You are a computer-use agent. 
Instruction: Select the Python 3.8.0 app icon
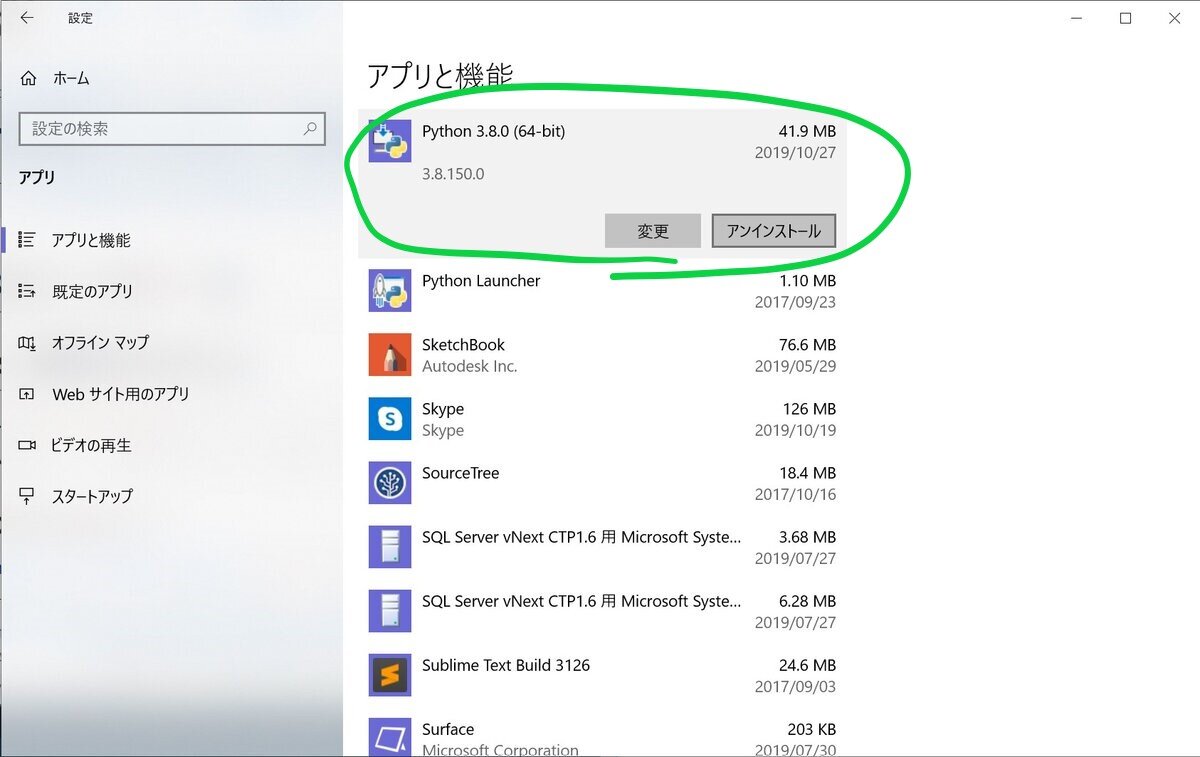tap(389, 141)
